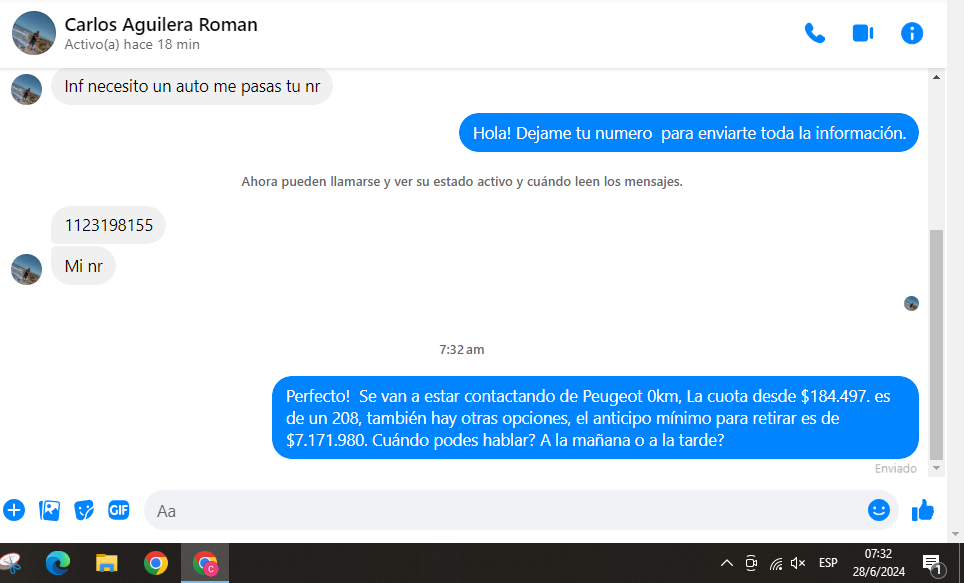This screenshot has height=583, width=964.
Task: Open Meet Now tray icon
Action: pos(751,563)
